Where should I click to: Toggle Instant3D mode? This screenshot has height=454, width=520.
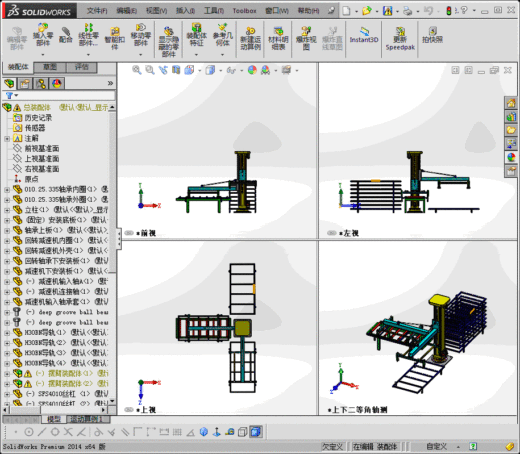pyautogui.click(x=364, y=36)
